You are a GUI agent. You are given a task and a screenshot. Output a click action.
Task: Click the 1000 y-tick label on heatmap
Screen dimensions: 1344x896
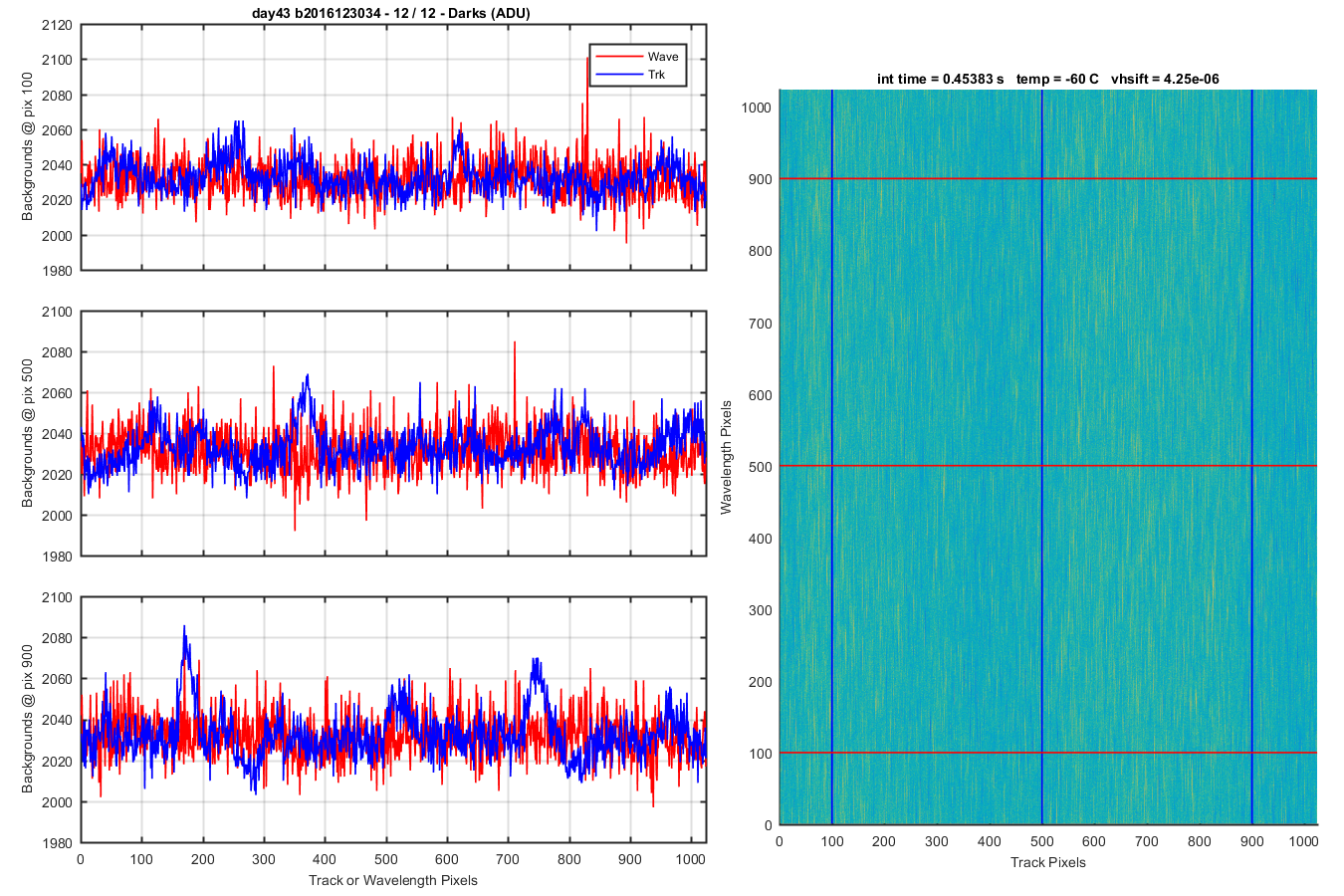(757, 108)
